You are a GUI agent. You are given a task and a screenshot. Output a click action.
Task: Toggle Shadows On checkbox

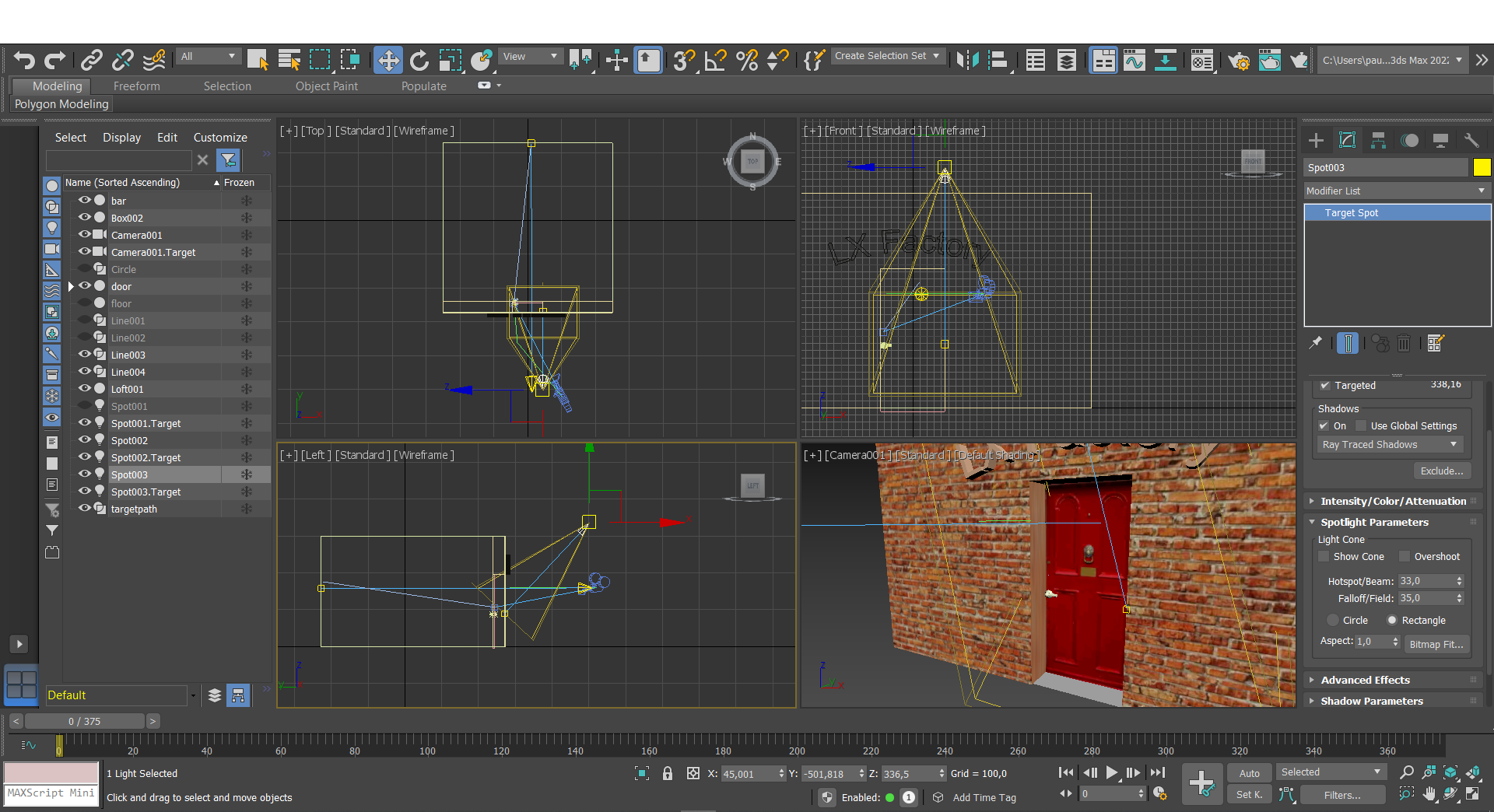(x=1324, y=425)
